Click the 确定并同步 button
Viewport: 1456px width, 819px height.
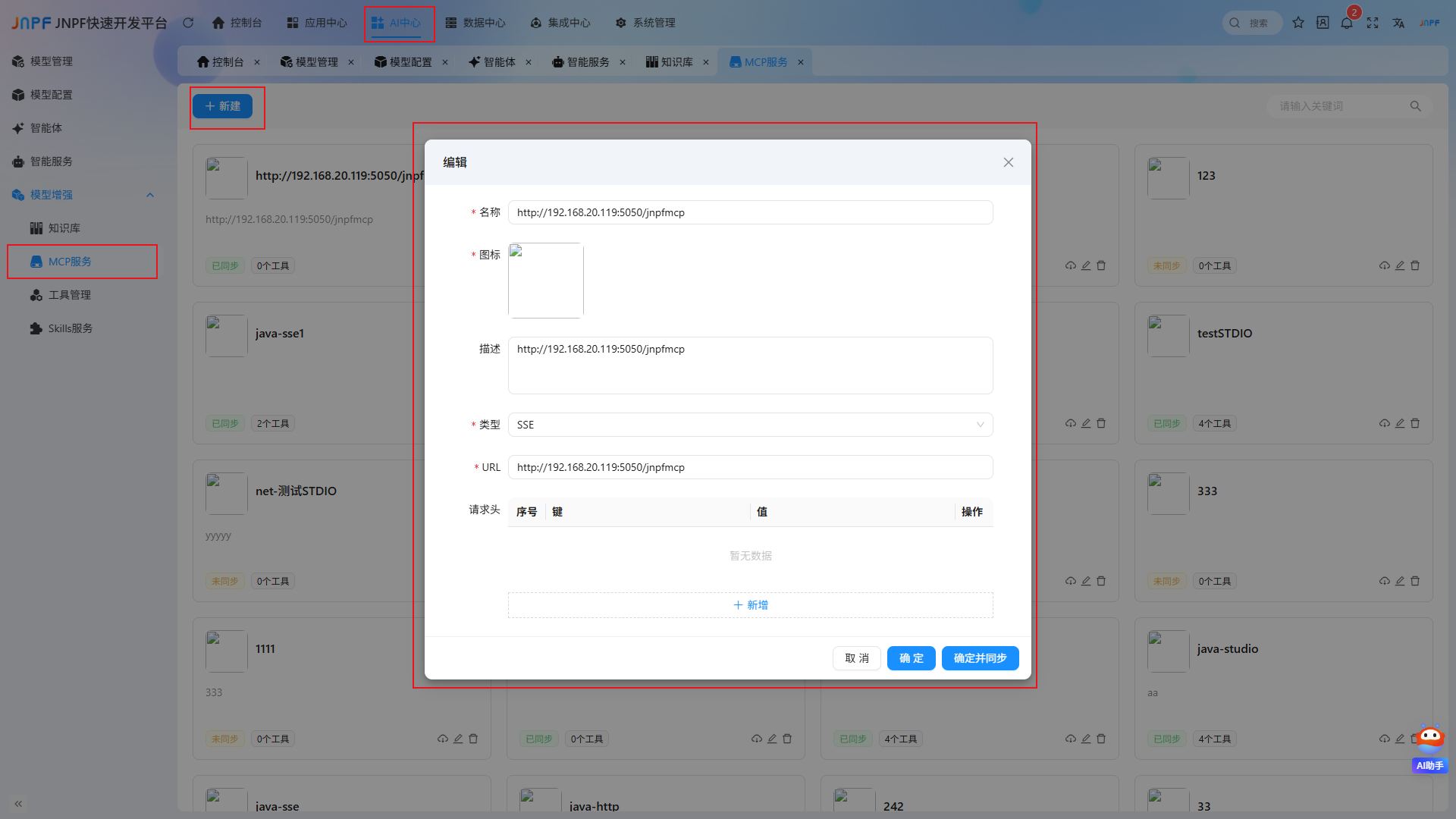tap(980, 658)
